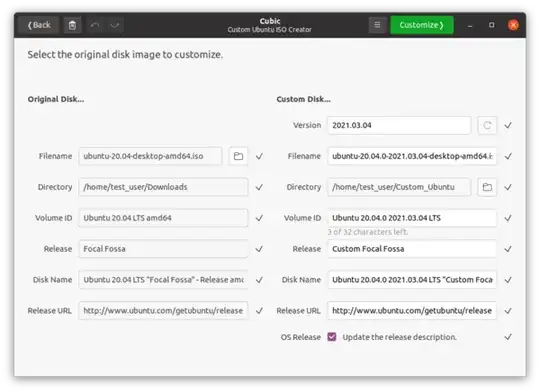Click the 'Custom Disk...' heading
Screen dimensions: 540x392
coord(303,99)
